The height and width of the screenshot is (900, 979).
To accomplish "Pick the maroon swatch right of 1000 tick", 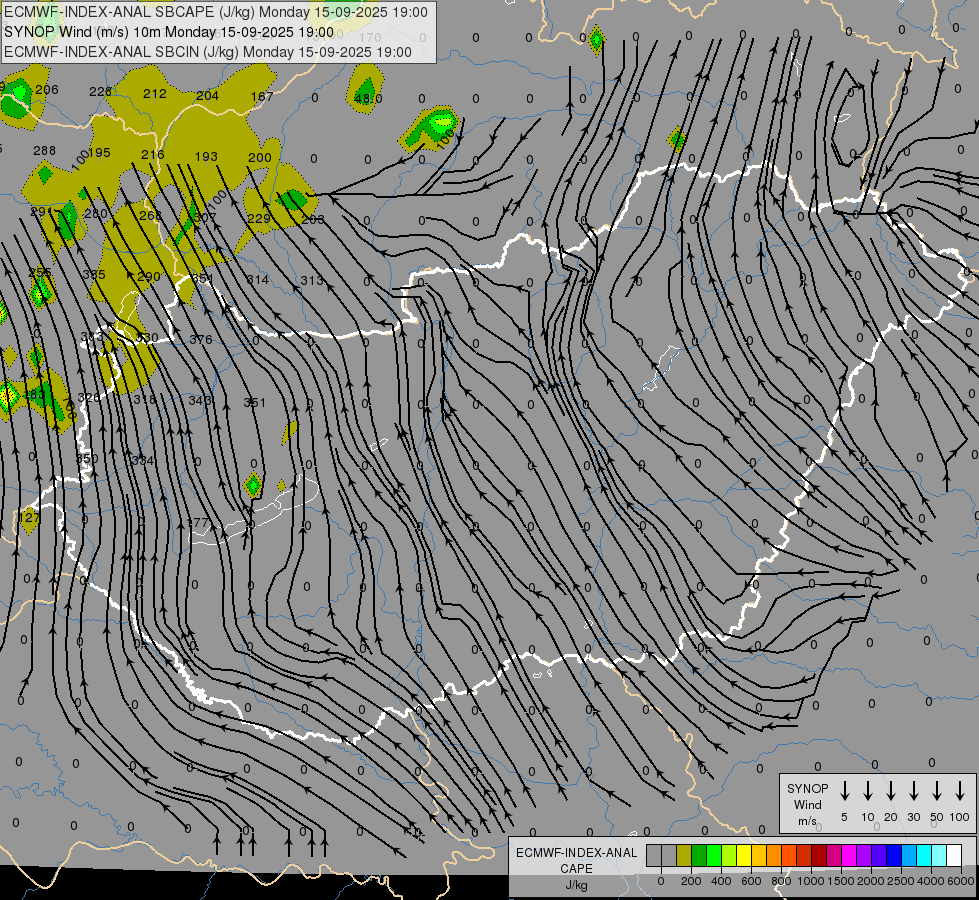I will coord(819,856).
